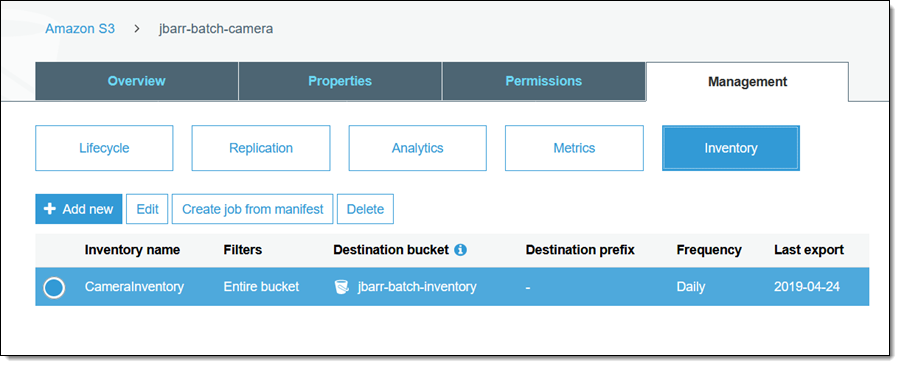Show the Analytics section
The image size is (900, 366).
(417, 148)
